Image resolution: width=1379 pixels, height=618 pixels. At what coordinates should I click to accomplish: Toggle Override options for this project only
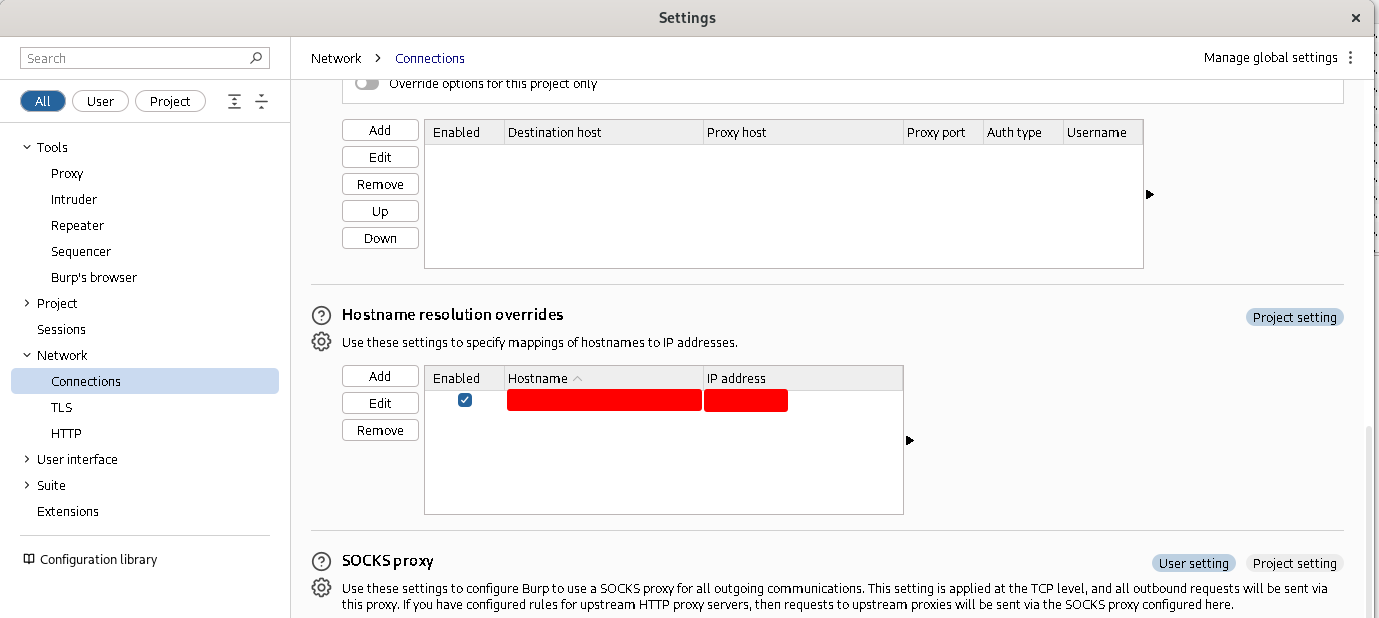(x=367, y=84)
